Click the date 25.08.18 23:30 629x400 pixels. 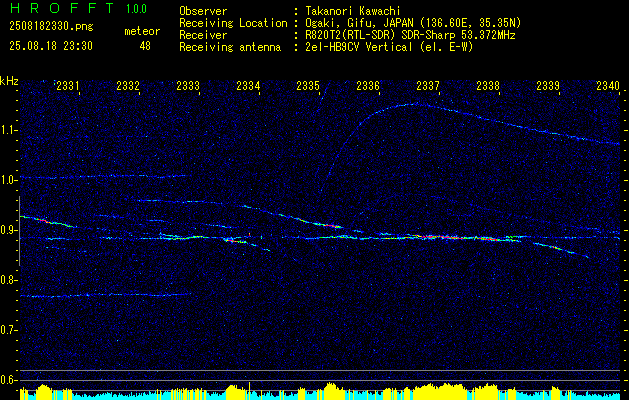51,46
